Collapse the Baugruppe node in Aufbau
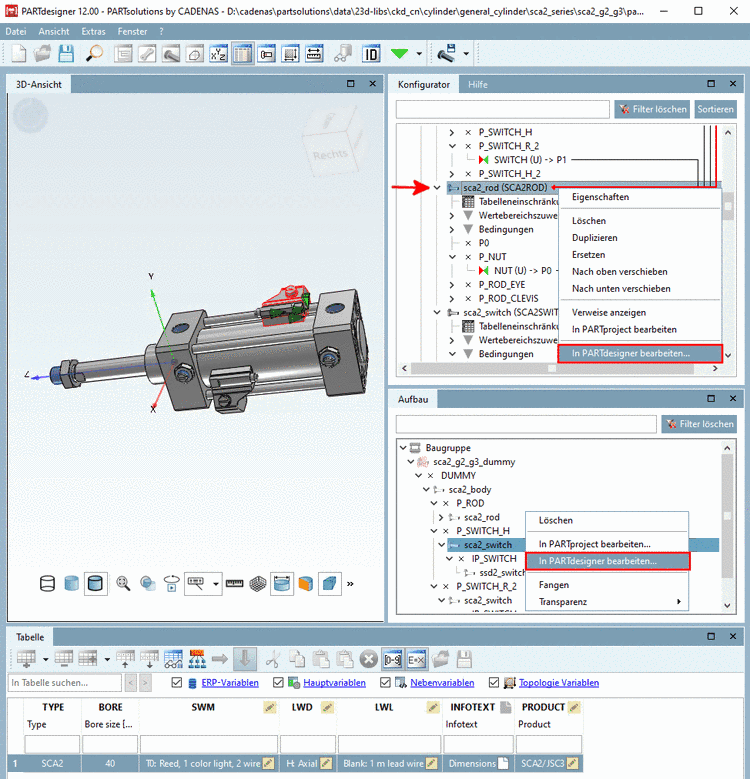750x779 pixels. coord(403,447)
